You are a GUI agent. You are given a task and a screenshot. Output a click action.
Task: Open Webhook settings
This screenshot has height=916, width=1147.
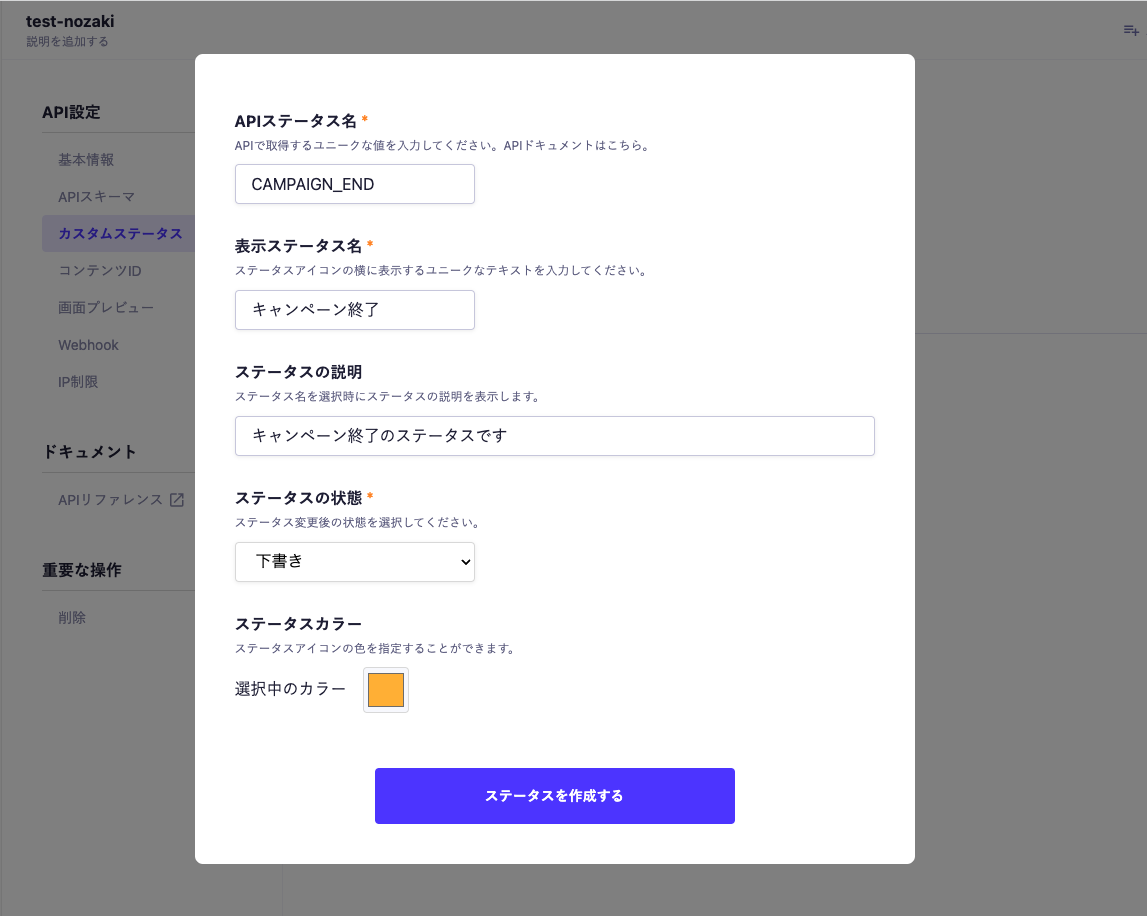[x=88, y=345]
